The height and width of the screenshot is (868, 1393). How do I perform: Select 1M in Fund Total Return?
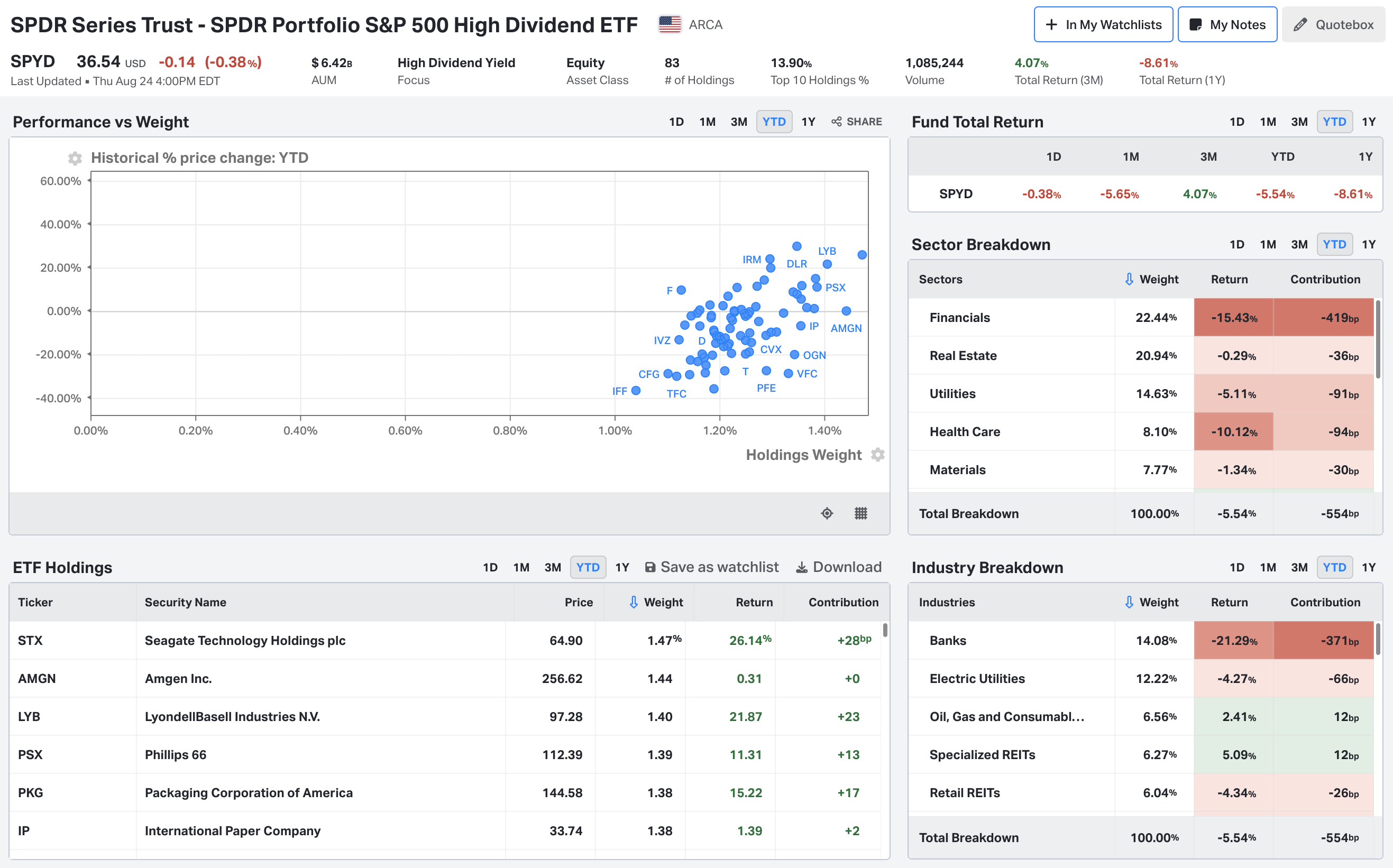[x=1268, y=122]
